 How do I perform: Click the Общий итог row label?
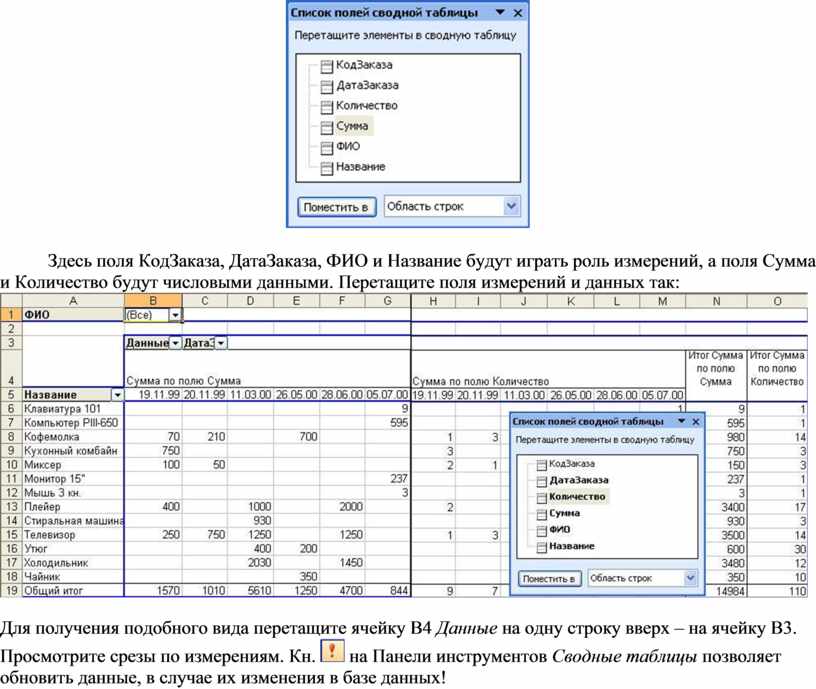coord(53,591)
